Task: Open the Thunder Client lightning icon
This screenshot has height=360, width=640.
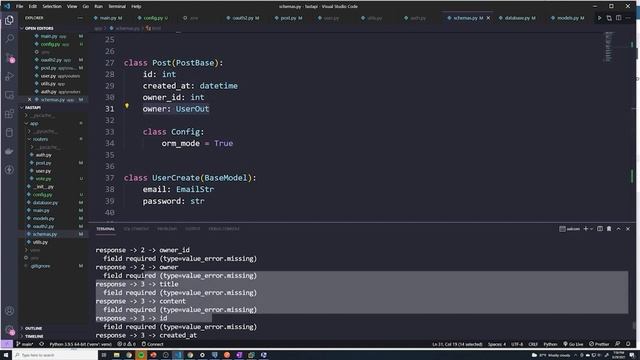Action: point(9,170)
